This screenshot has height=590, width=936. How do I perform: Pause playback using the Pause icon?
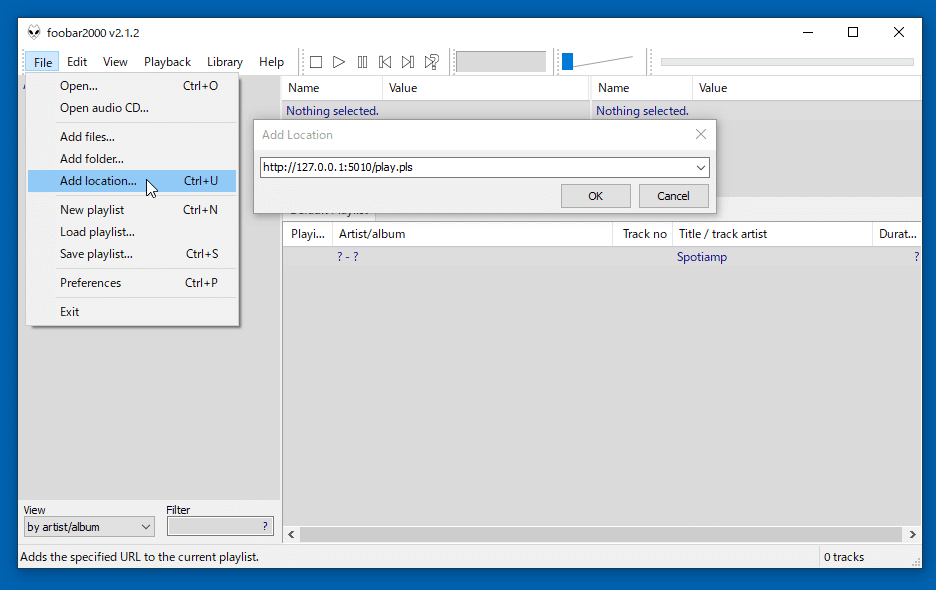click(x=362, y=62)
